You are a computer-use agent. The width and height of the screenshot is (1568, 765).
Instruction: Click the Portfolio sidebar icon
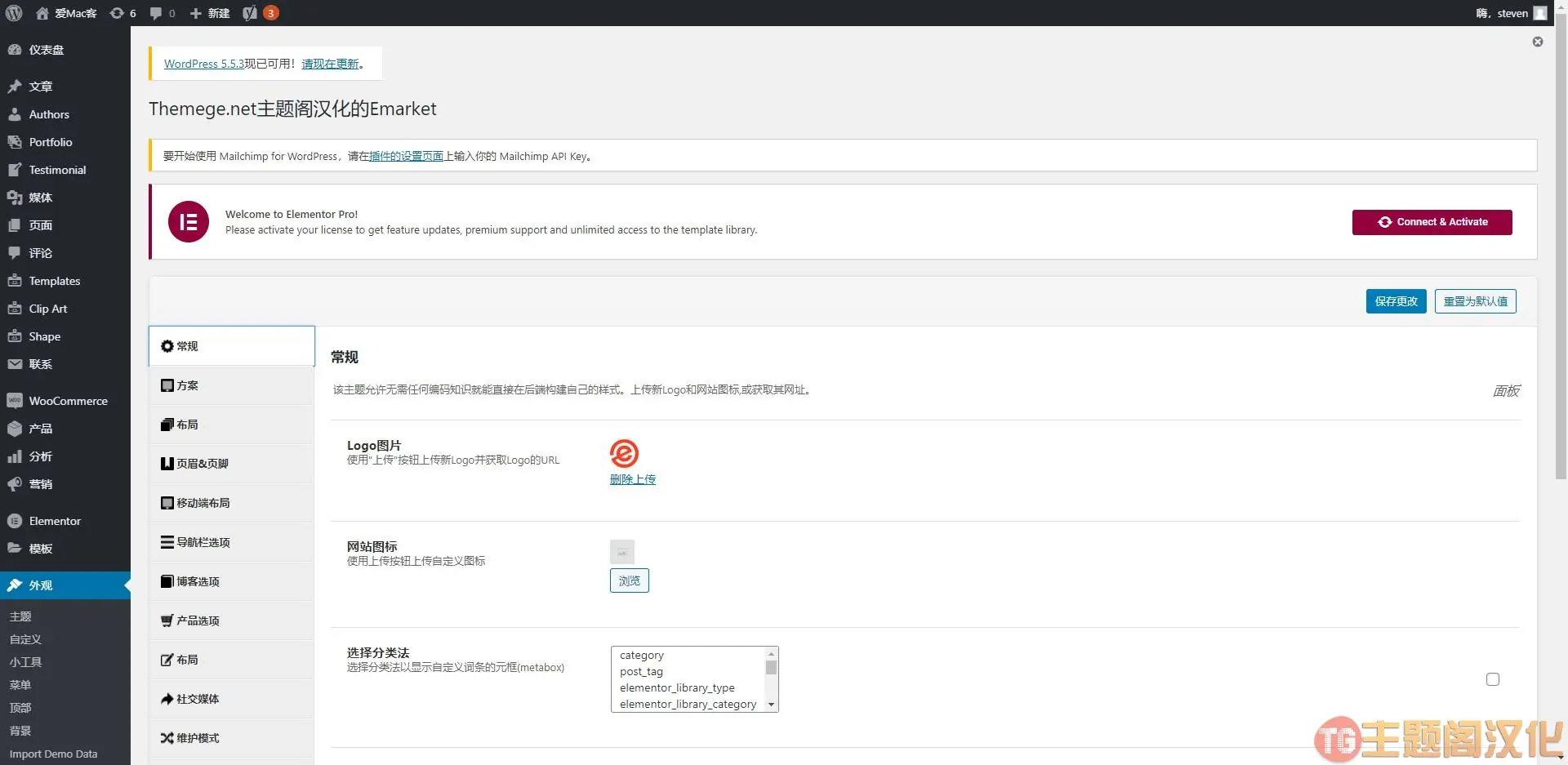click(15, 142)
